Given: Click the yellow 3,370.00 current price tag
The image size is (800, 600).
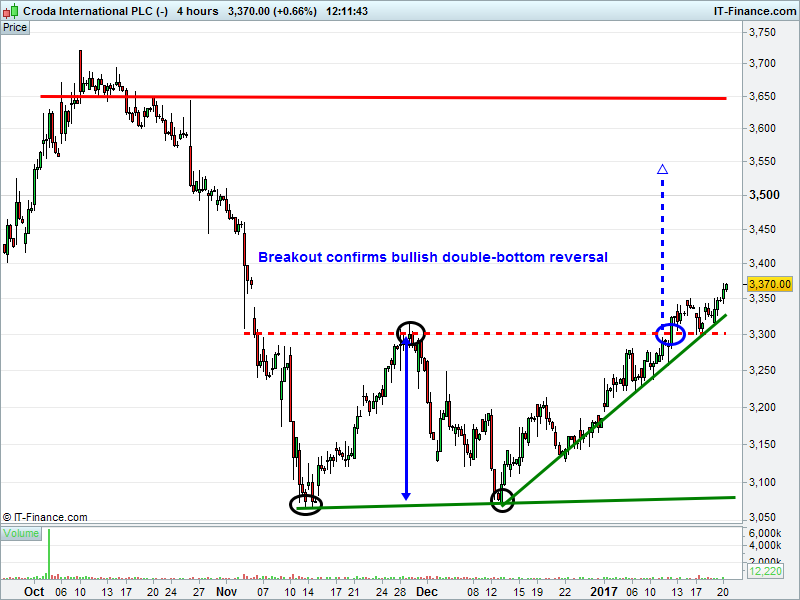Looking at the screenshot, I should [x=769, y=284].
